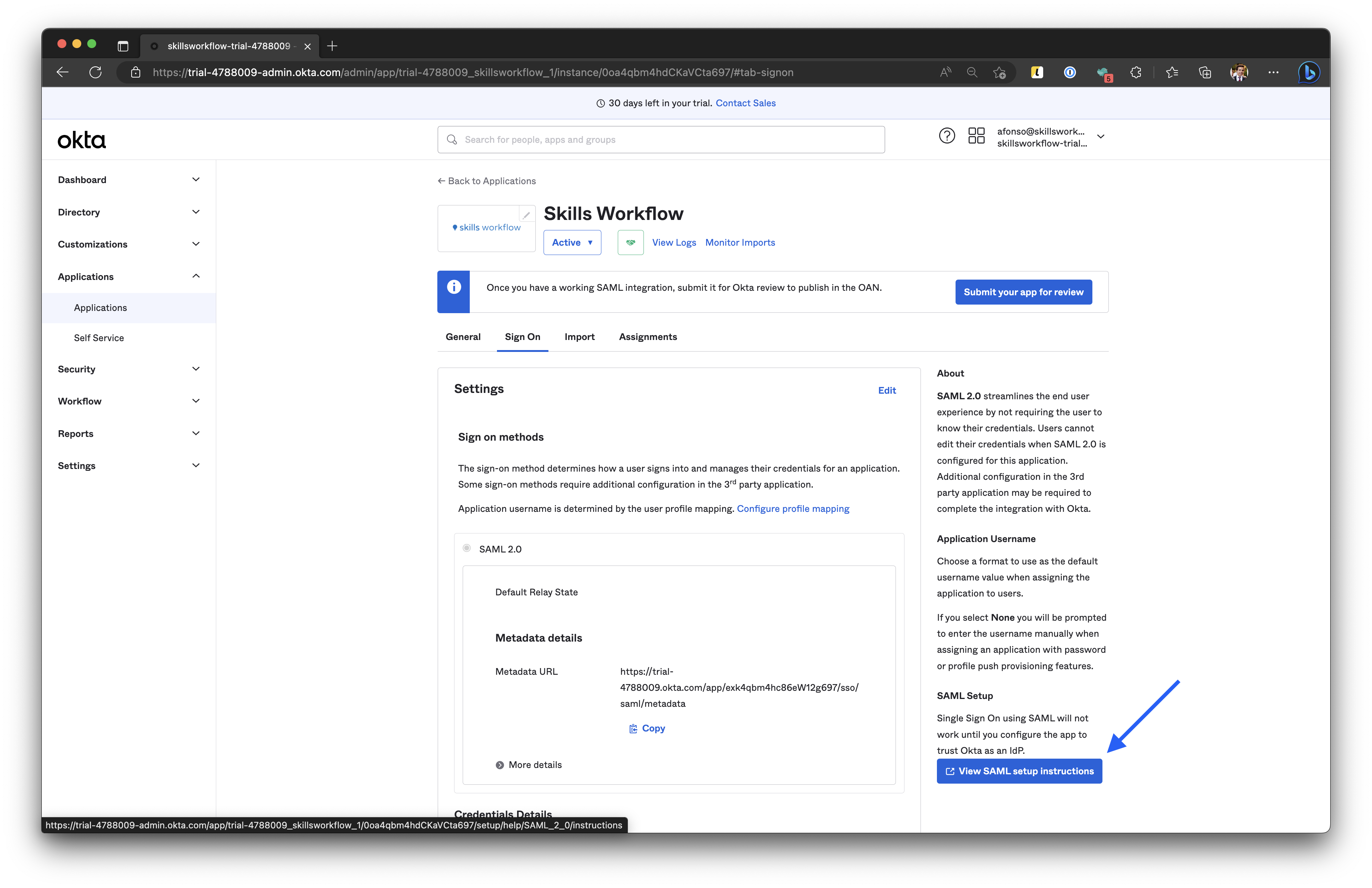1372x888 pixels.
Task: Click the copy clipboard icon beside Copy
Action: tap(633, 728)
